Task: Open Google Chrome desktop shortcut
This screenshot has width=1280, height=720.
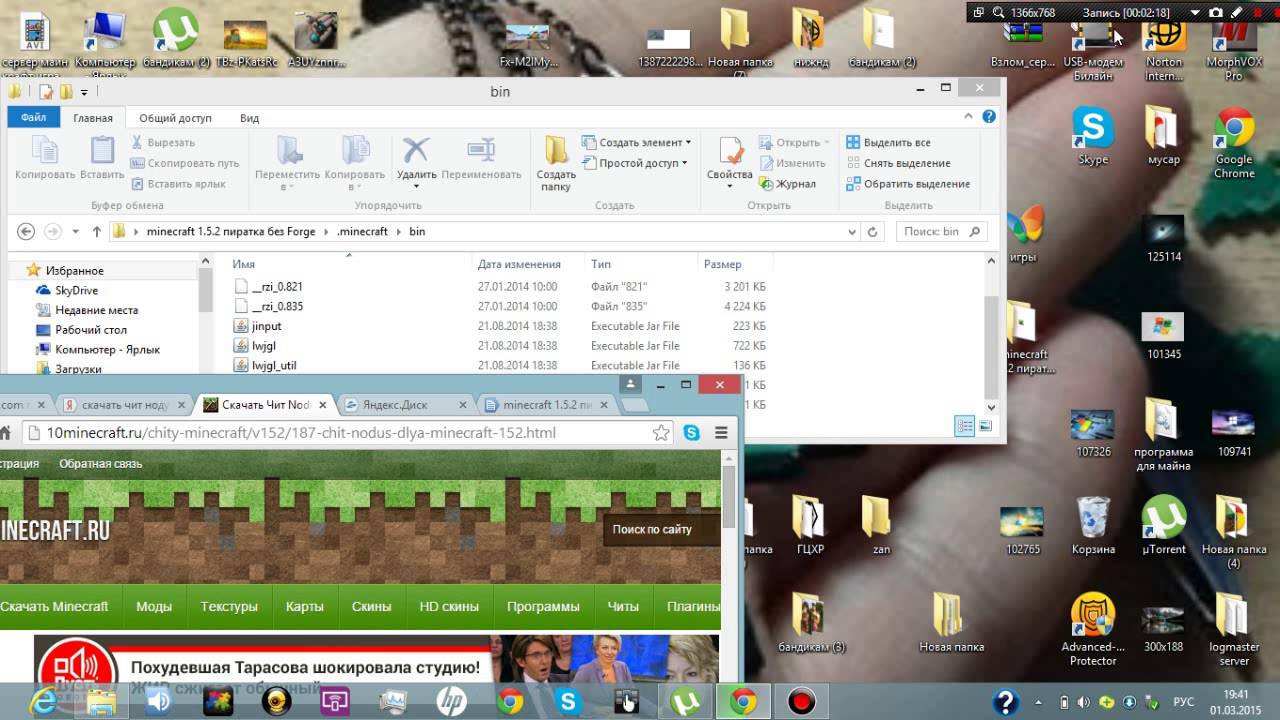Action: pyautogui.click(x=1234, y=143)
